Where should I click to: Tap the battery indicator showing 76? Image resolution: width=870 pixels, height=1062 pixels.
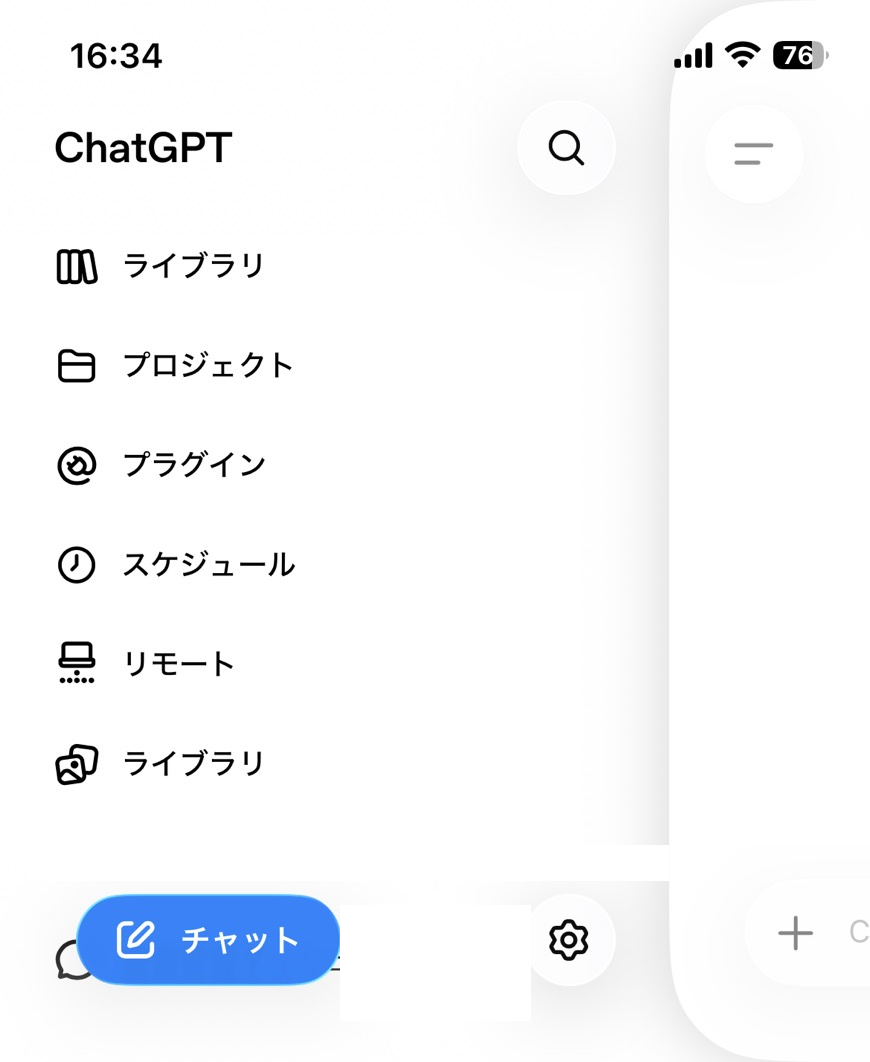(800, 55)
